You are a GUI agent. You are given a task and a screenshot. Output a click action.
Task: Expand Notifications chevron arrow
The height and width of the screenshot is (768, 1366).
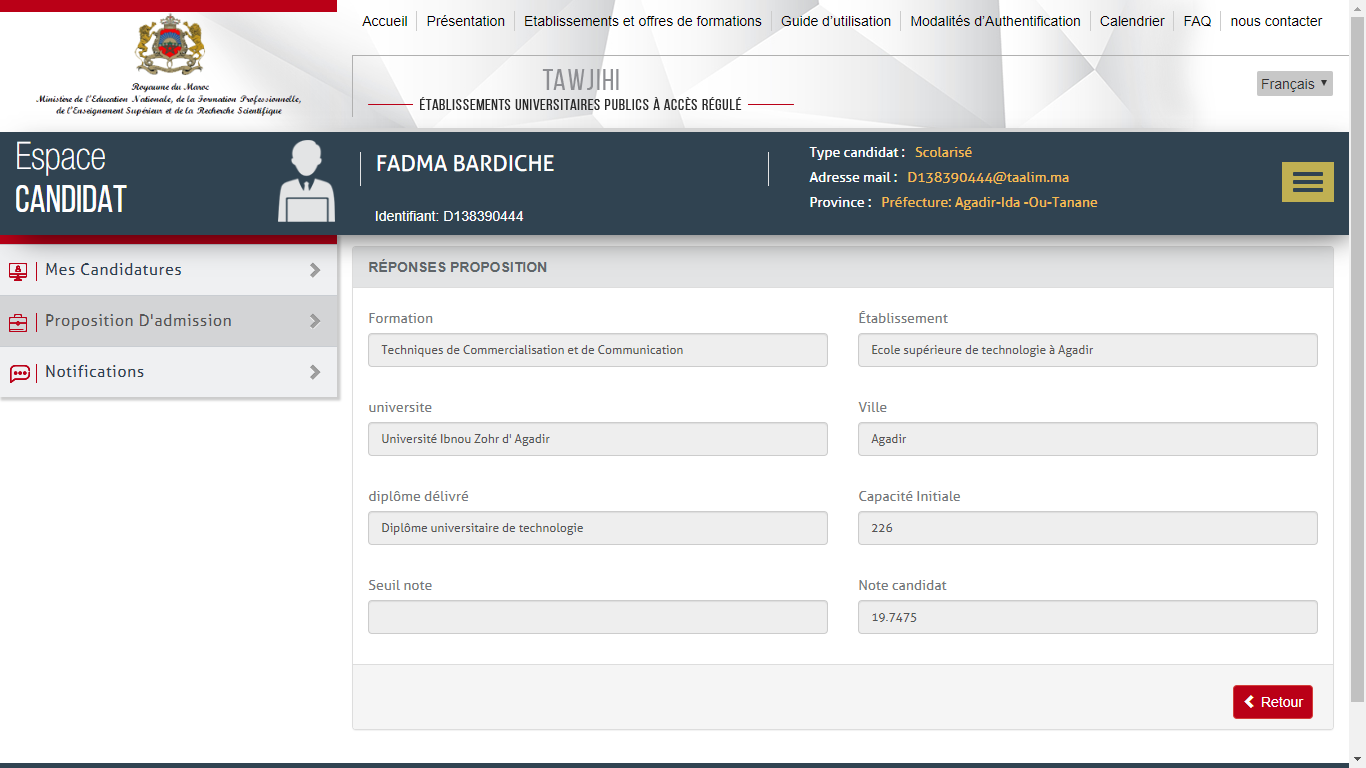click(x=315, y=372)
